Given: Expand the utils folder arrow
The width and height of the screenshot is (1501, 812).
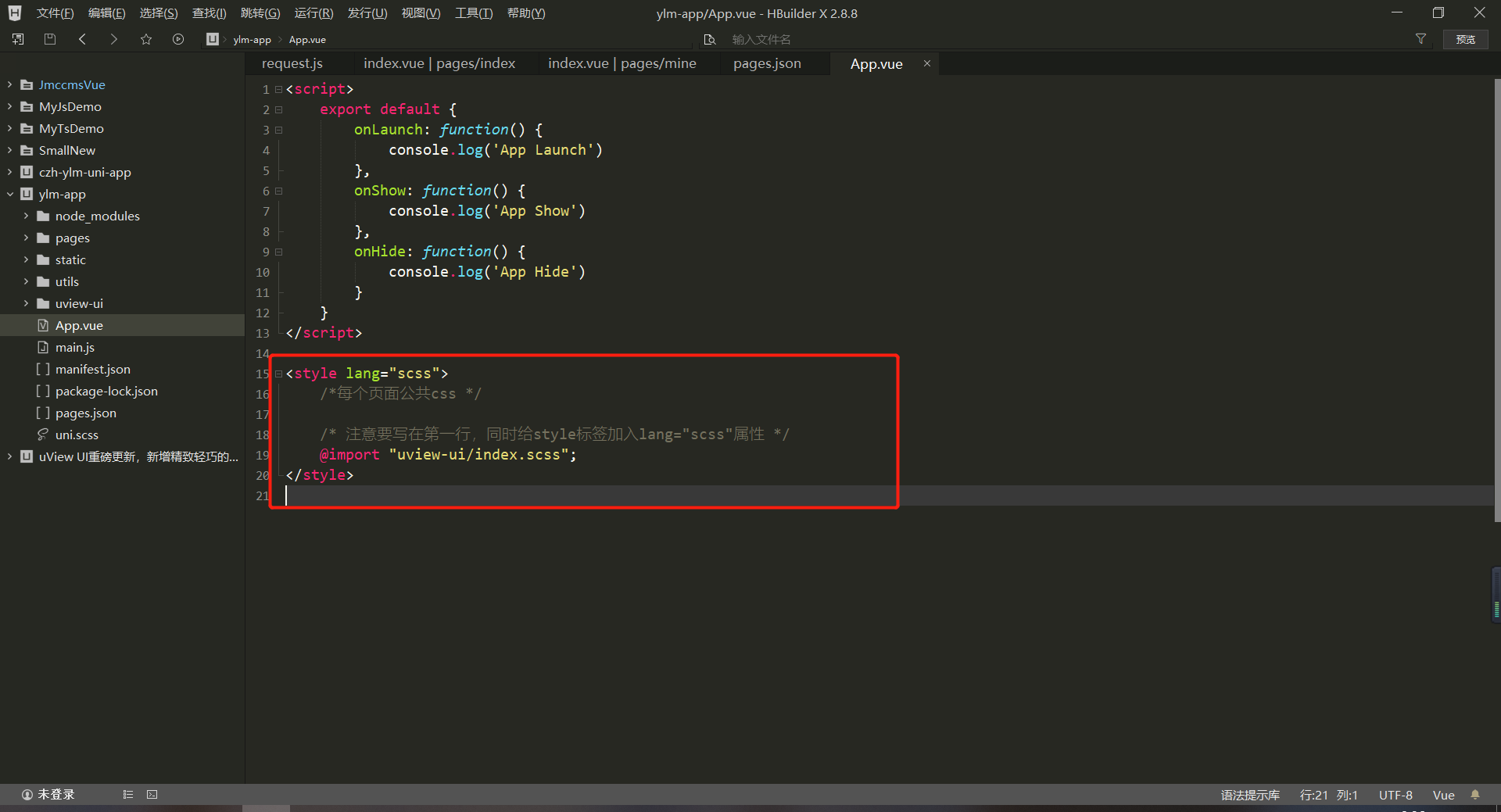Looking at the screenshot, I should click(26, 281).
